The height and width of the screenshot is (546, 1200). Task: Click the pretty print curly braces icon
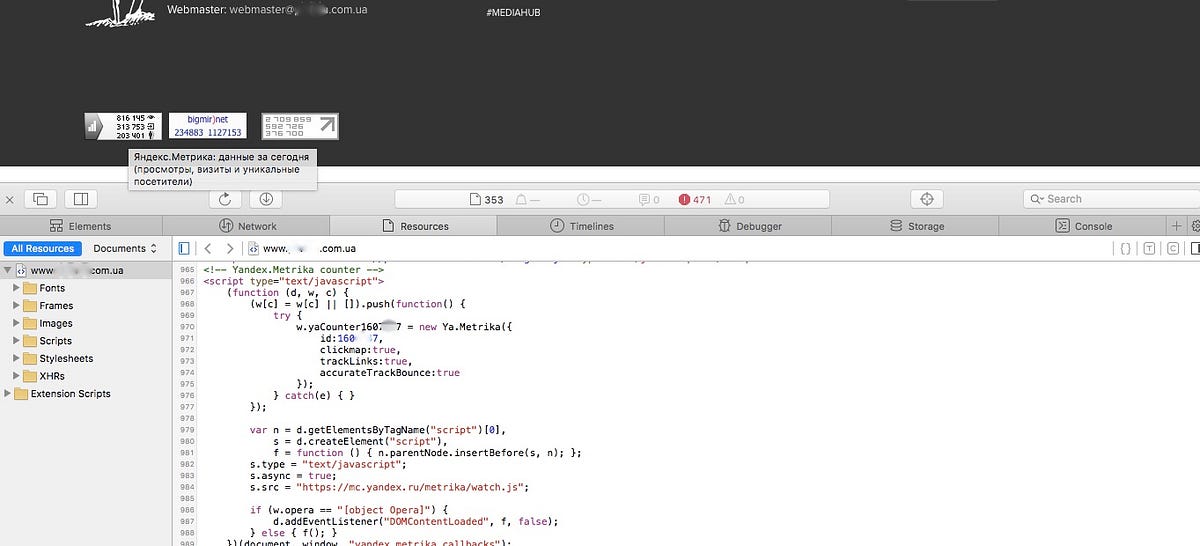[x=1125, y=248]
